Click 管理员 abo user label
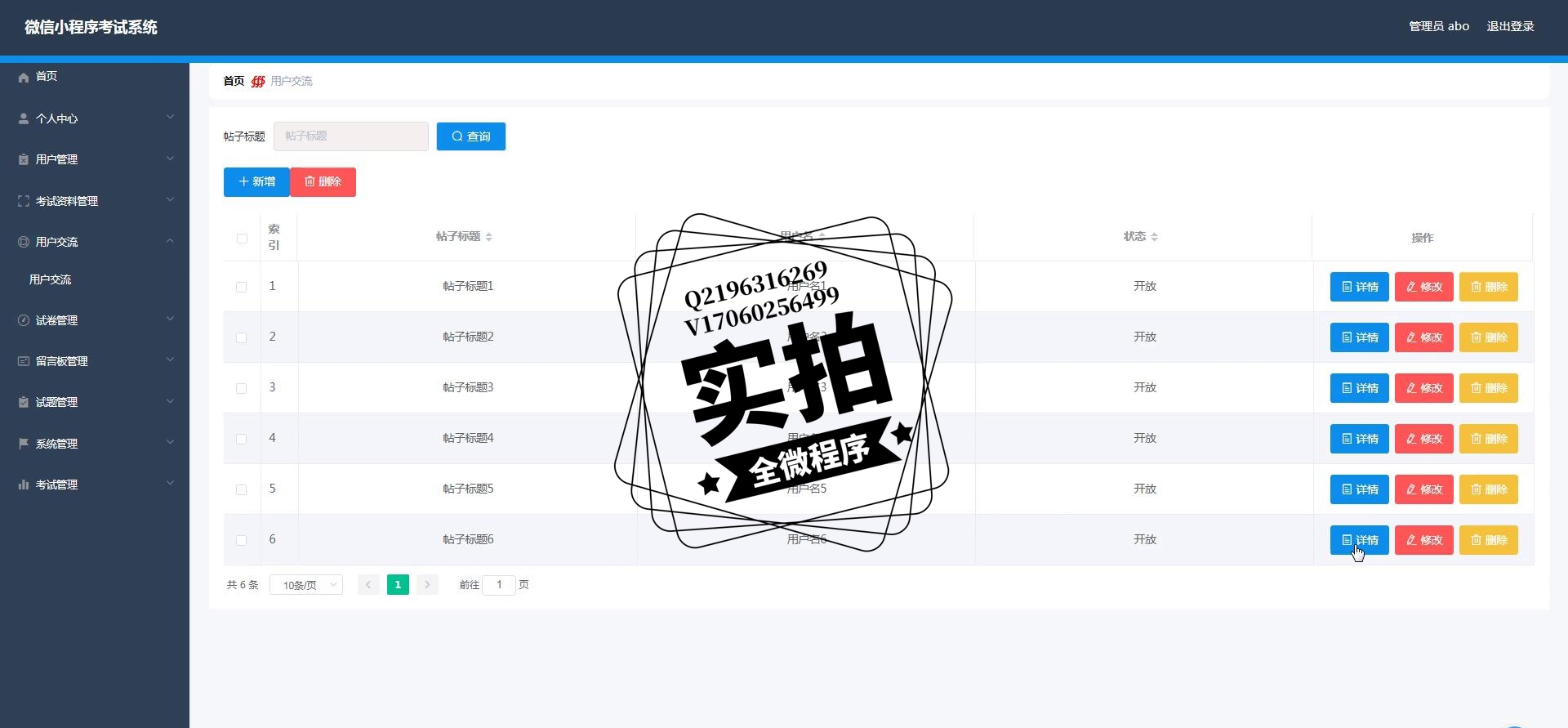This screenshot has height=728, width=1568. tap(1439, 27)
